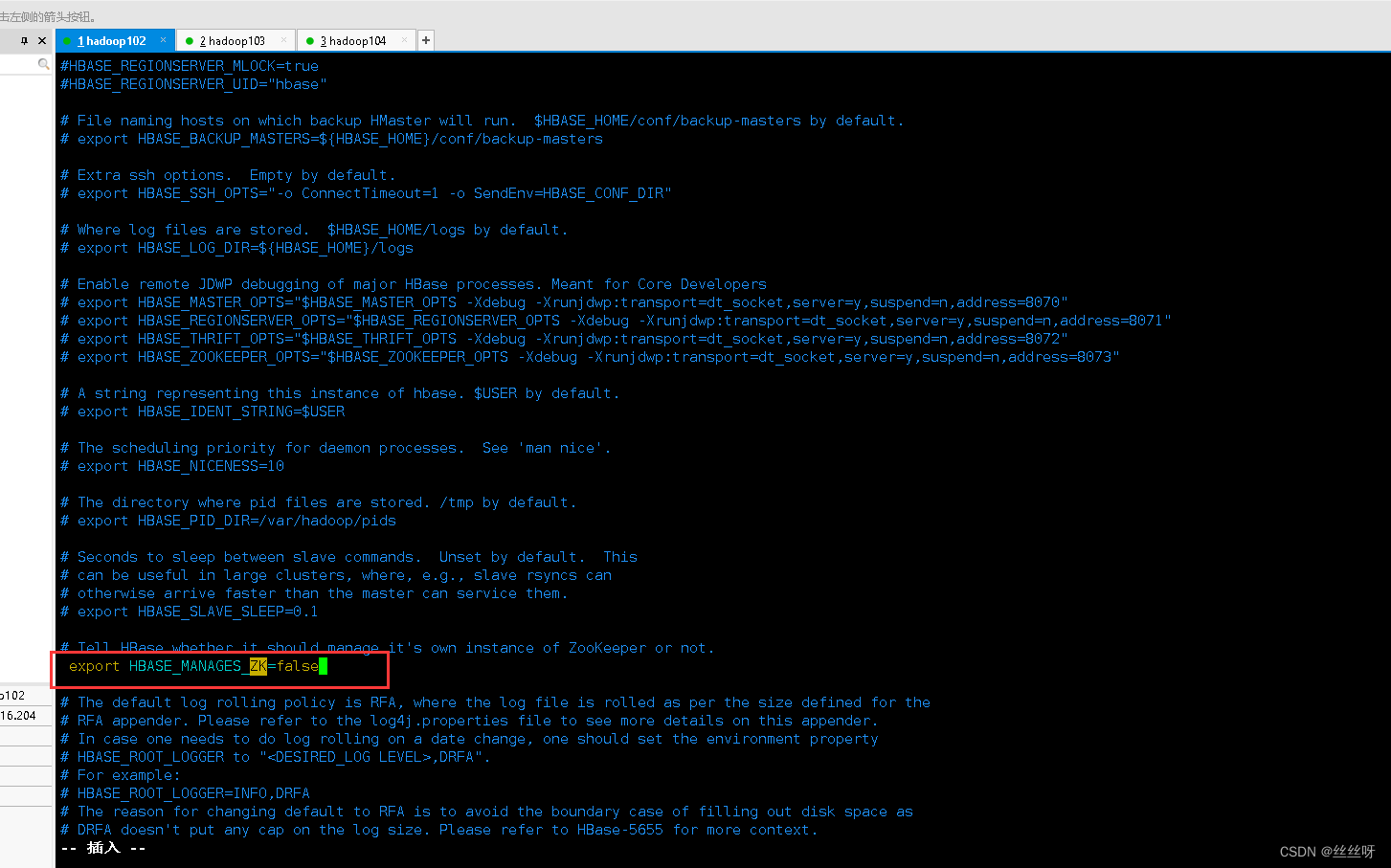Close the hadoop104 tab
The image size is (1391, 868).
tap(405, 40)
